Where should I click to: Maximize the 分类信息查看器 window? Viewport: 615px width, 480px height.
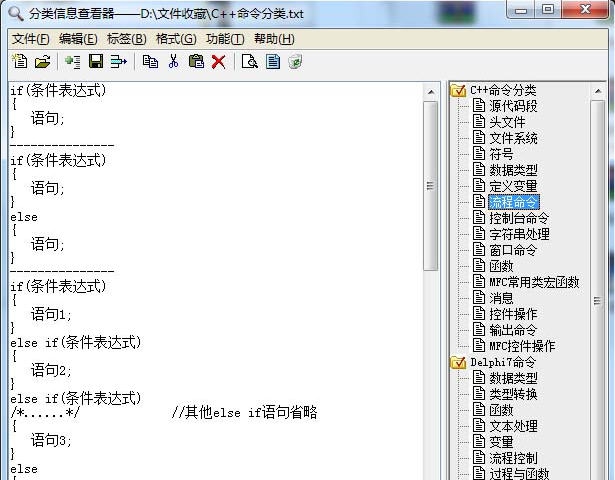click(x=548, y=10)
